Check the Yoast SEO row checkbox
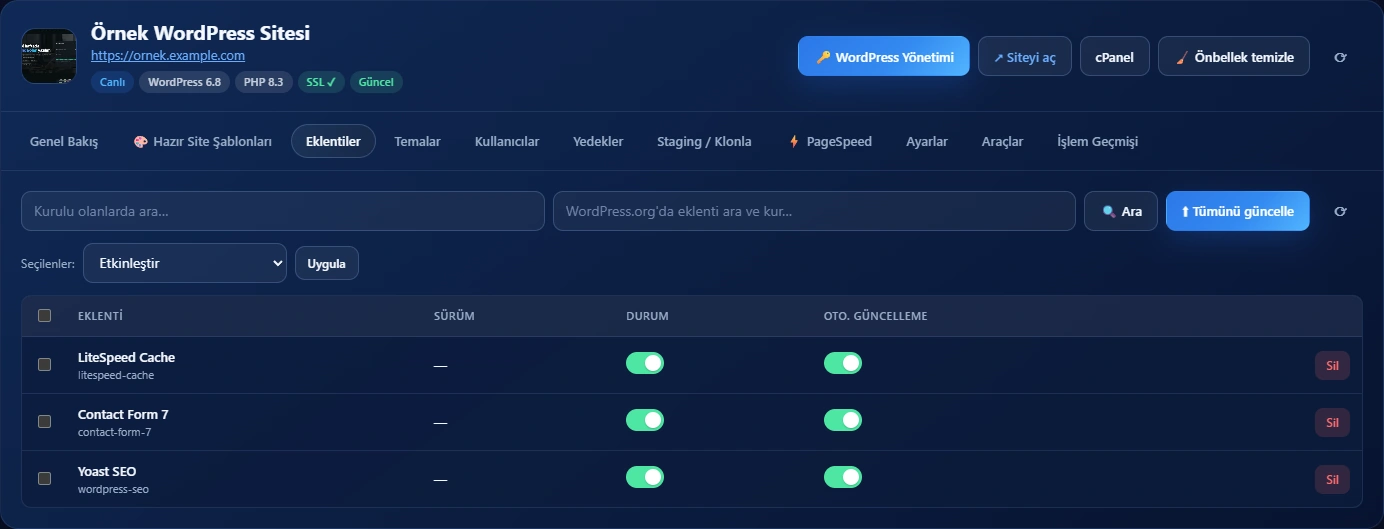The image size is (1384, 529). [x=44, y=478]
